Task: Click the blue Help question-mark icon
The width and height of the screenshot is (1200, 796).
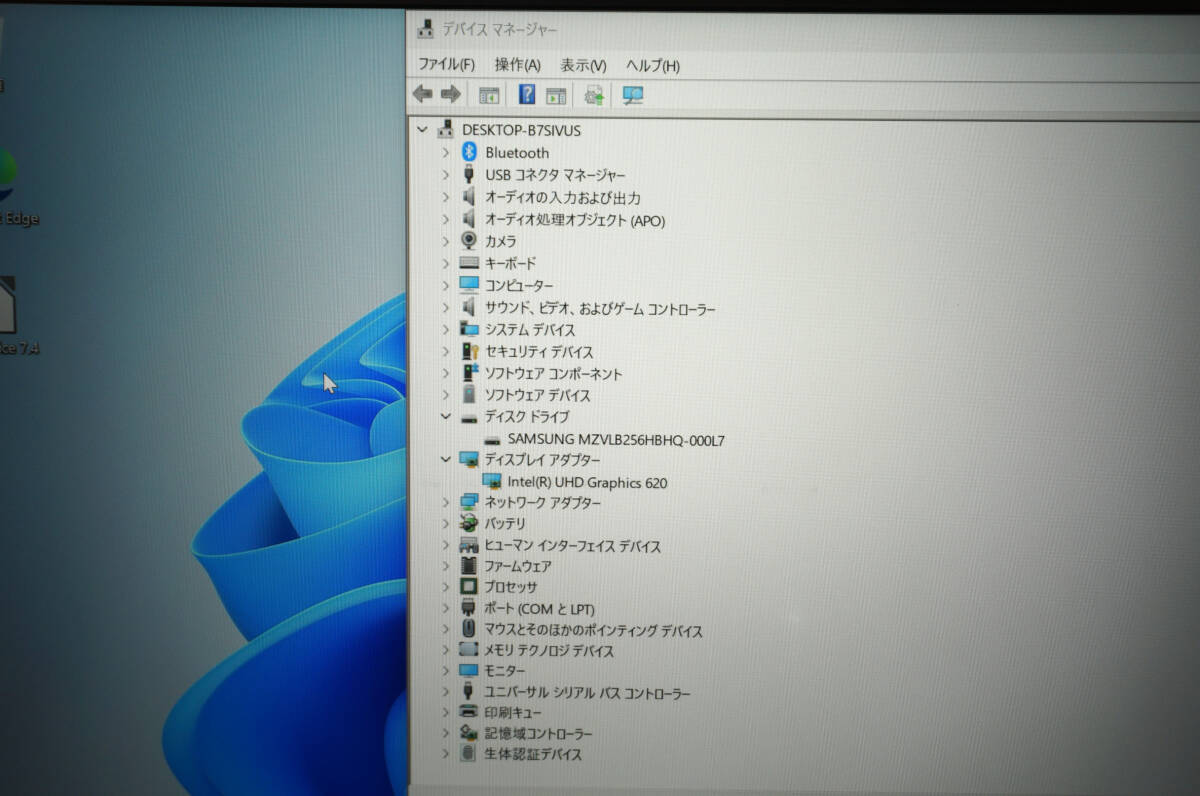Action: pos(527,95)
